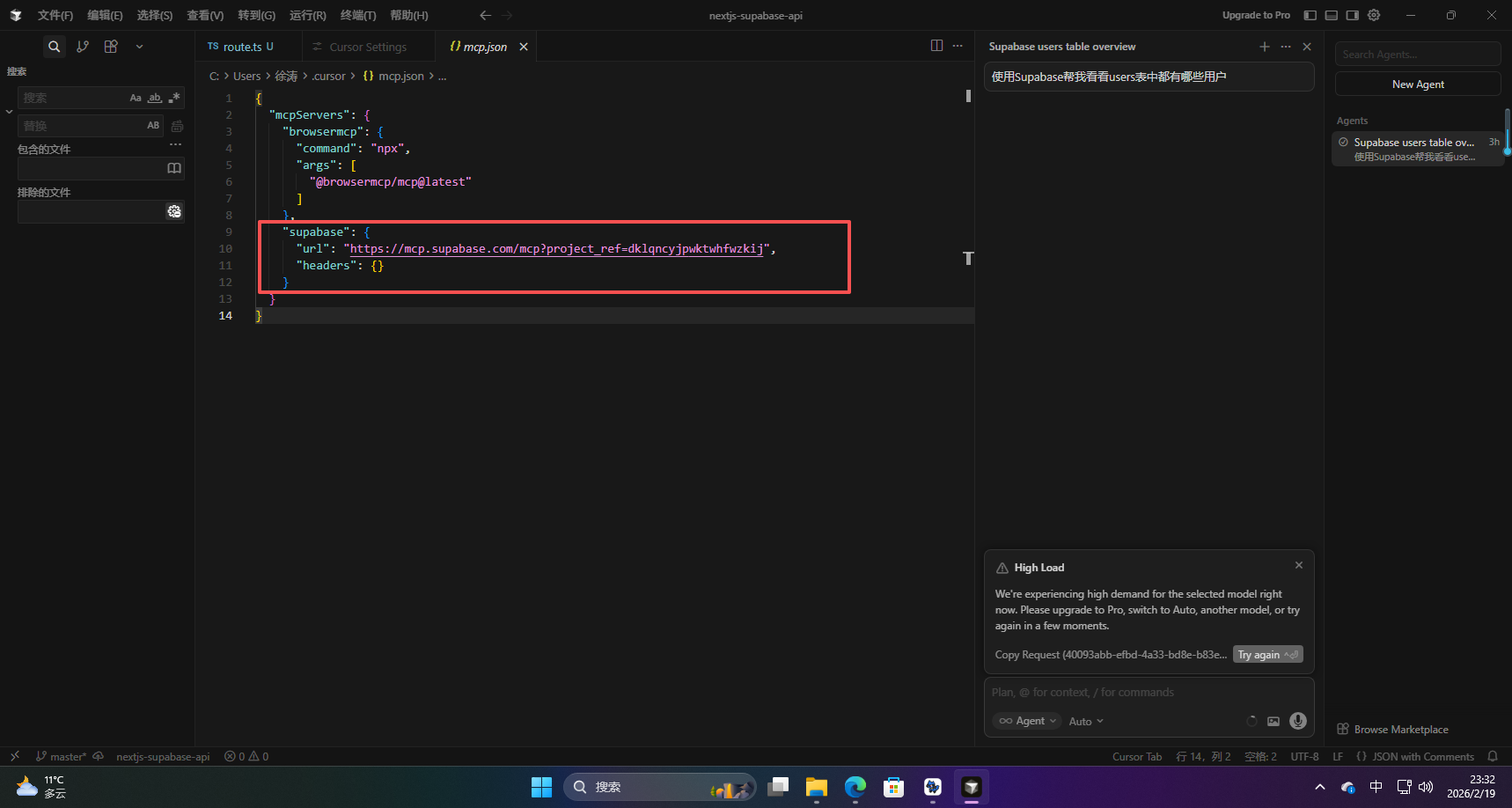This screenshot has height=808, width=1512.
Task: Toggle search details three-dots under replace field
Action: pyautogui.click(x=175, y=144)
